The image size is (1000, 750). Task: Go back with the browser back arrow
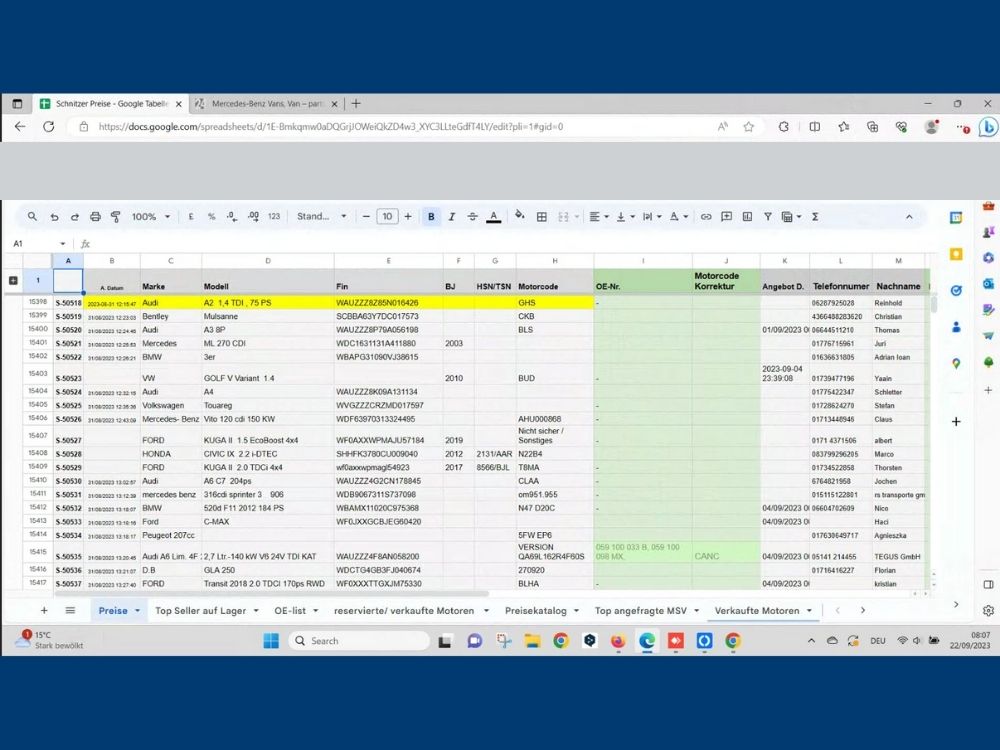(x=20, y=126)
